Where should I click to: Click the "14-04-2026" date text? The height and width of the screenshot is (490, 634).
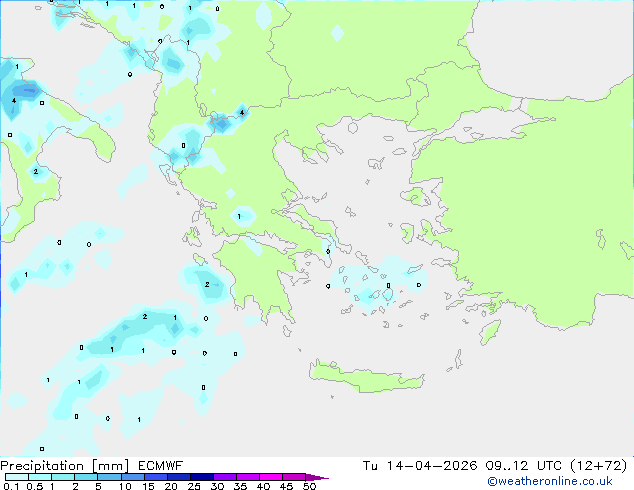tap(431, 466)
